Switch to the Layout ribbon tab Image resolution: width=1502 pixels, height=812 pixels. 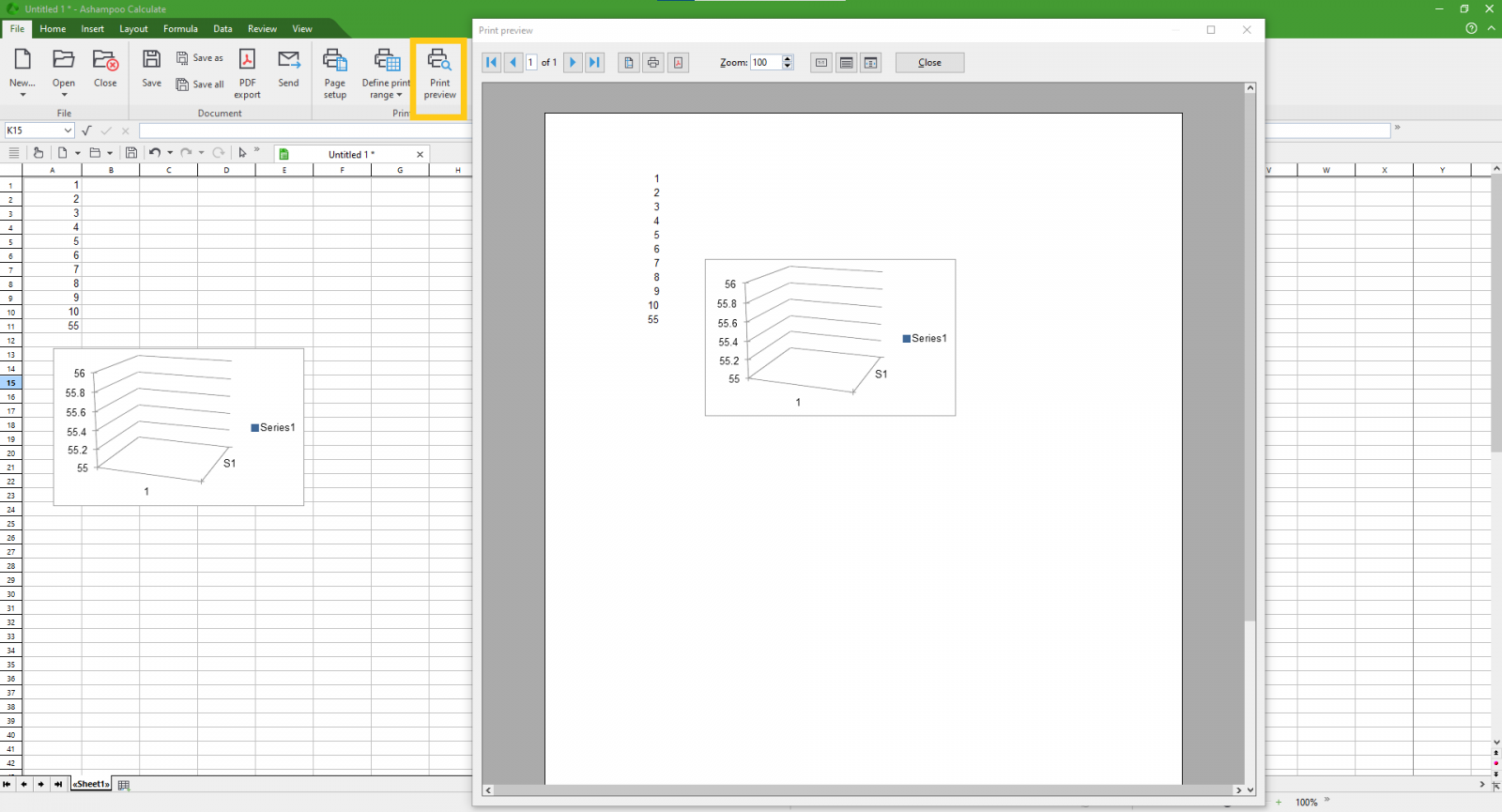tap(133, 29)
